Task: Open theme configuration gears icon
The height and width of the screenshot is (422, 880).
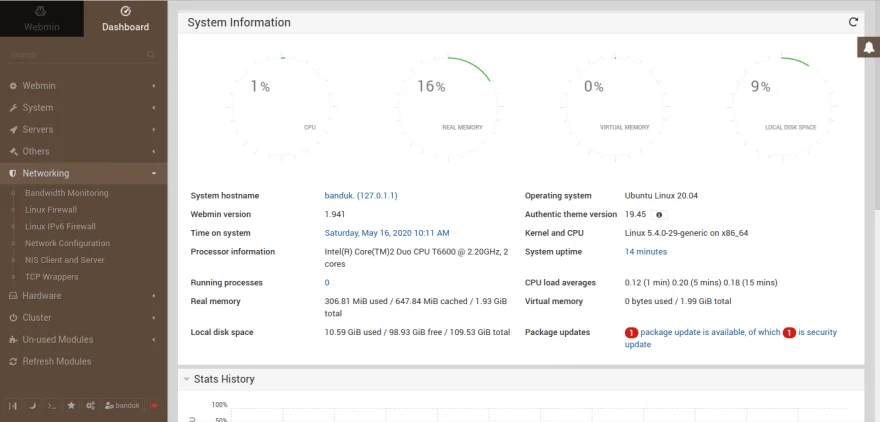Action: [90, 405]
